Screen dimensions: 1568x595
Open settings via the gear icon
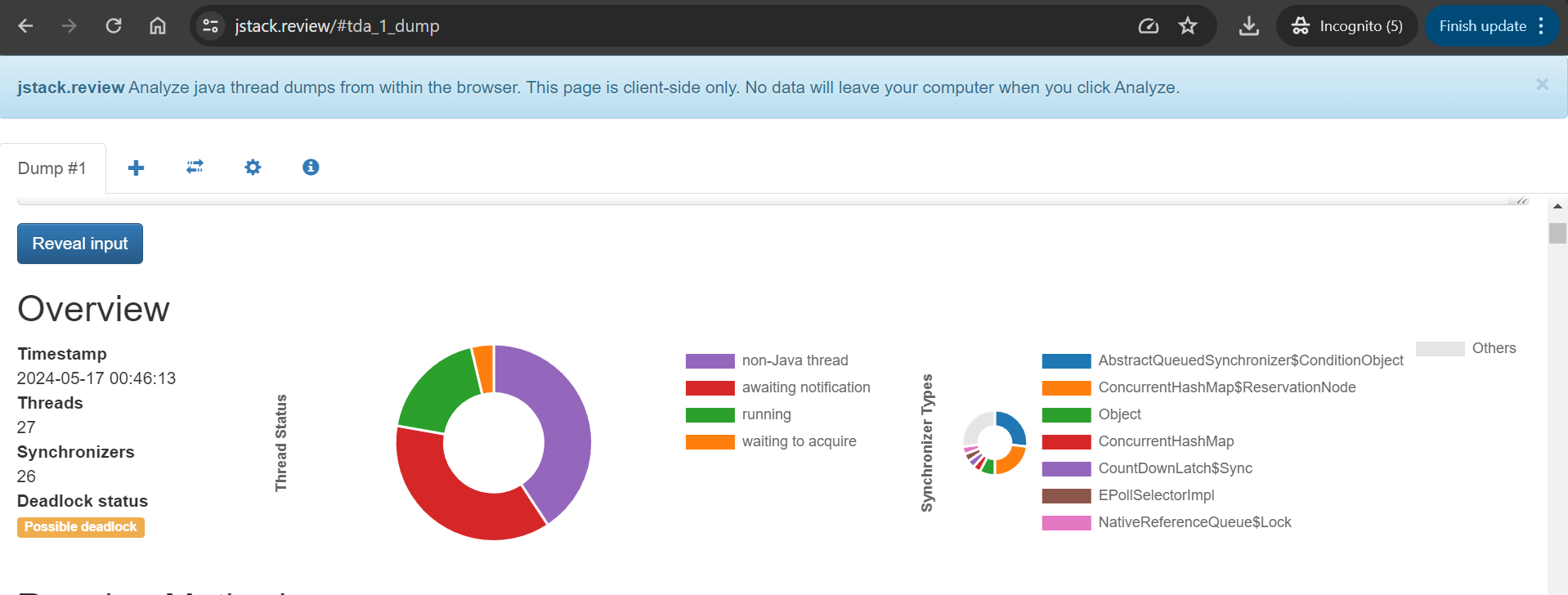coord(253,168)
